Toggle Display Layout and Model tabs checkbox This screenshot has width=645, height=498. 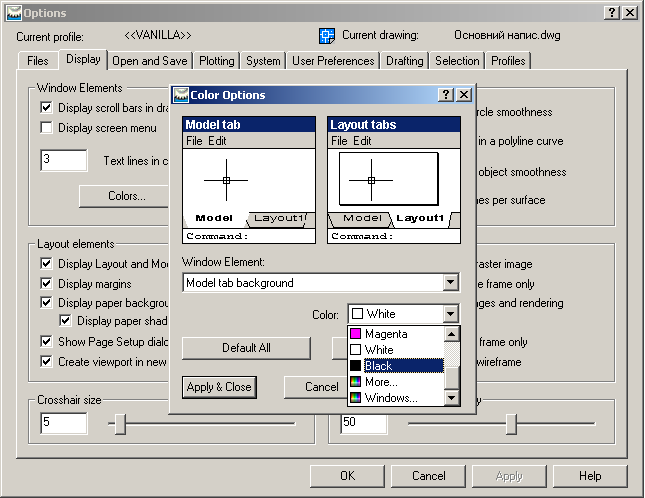(x=46, y=264)
